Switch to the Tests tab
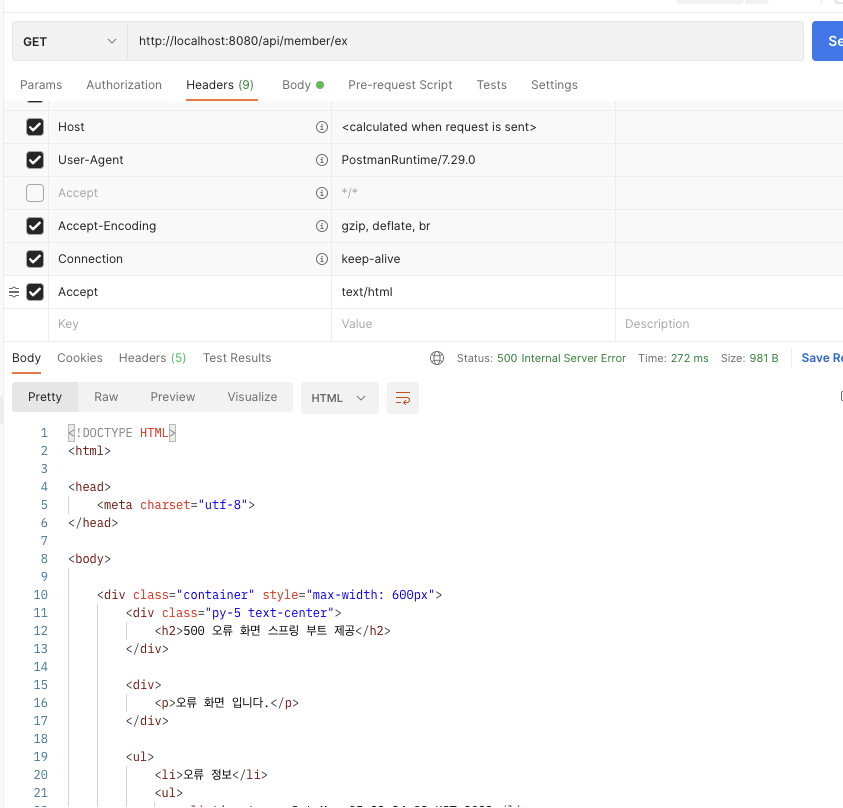843x808 pixels. (491, 85)
